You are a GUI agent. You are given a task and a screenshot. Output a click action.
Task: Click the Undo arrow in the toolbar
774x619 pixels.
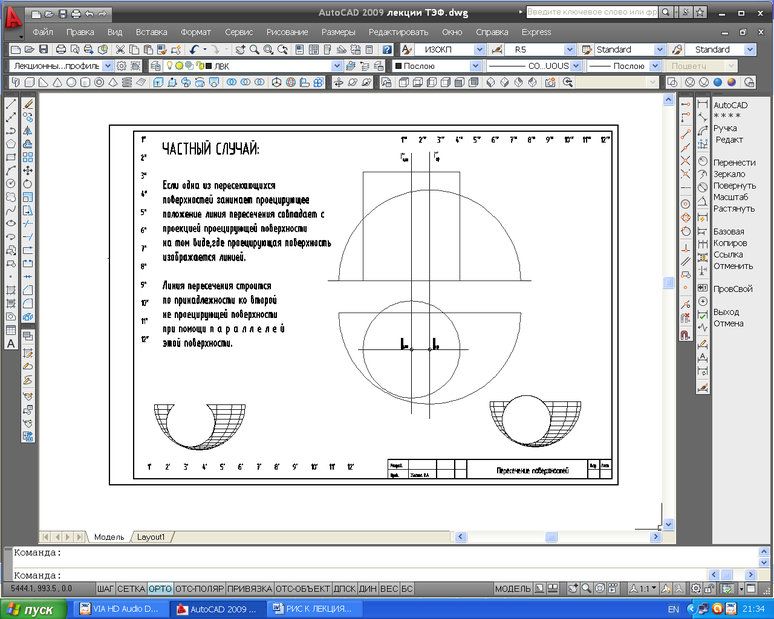pos(195,49)
